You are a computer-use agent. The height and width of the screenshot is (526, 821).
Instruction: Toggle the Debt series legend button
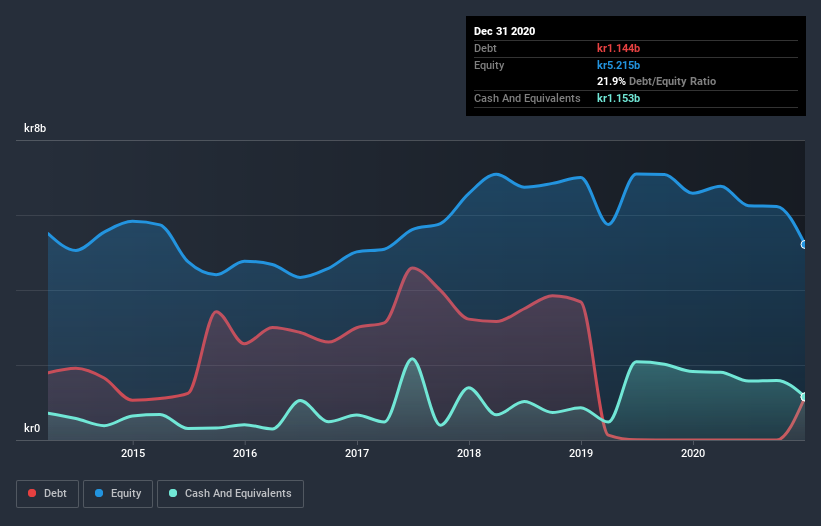pos(47,494)
